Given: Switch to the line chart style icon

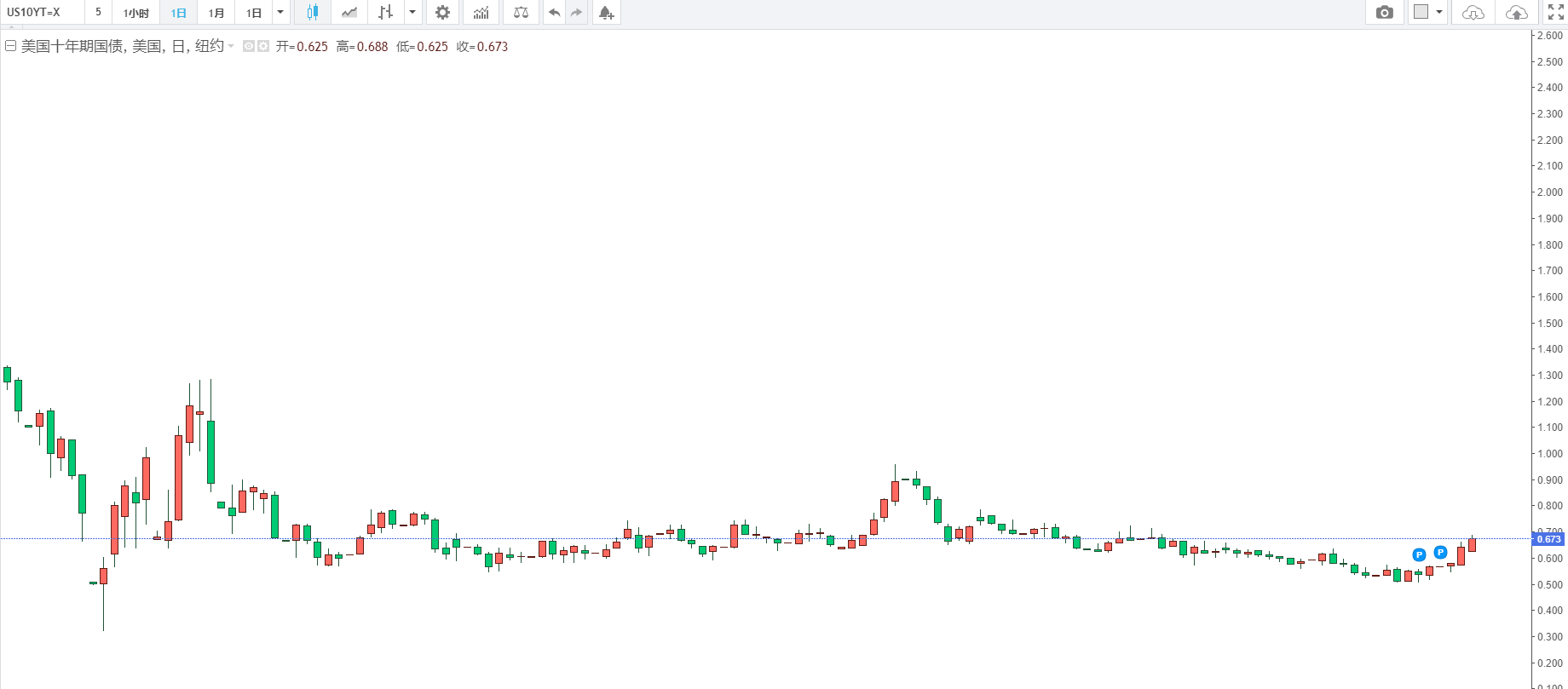Looking at the screenshot, I should [x=349, y=13].
